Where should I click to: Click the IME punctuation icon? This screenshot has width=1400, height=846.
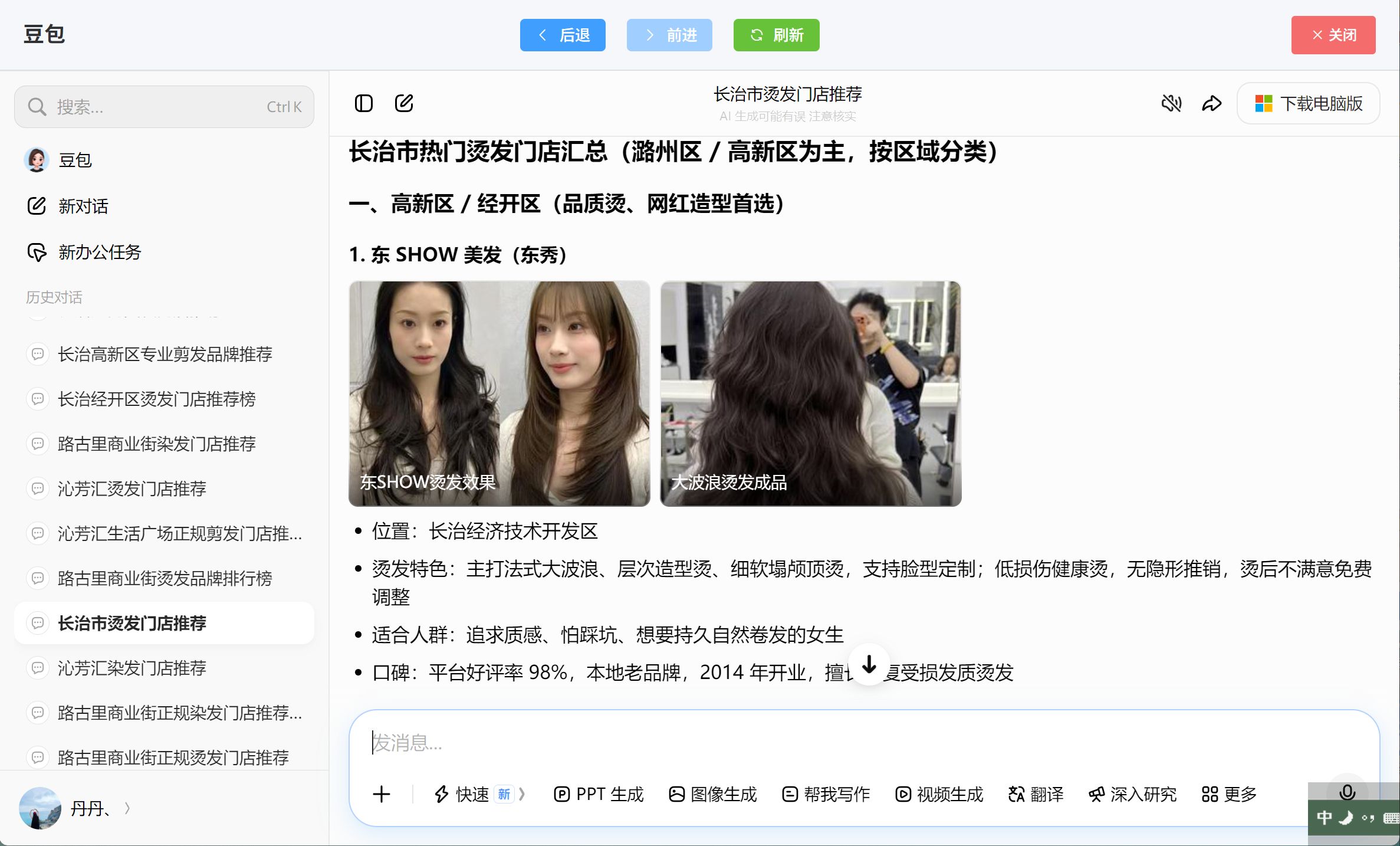tap(1368, 818)
